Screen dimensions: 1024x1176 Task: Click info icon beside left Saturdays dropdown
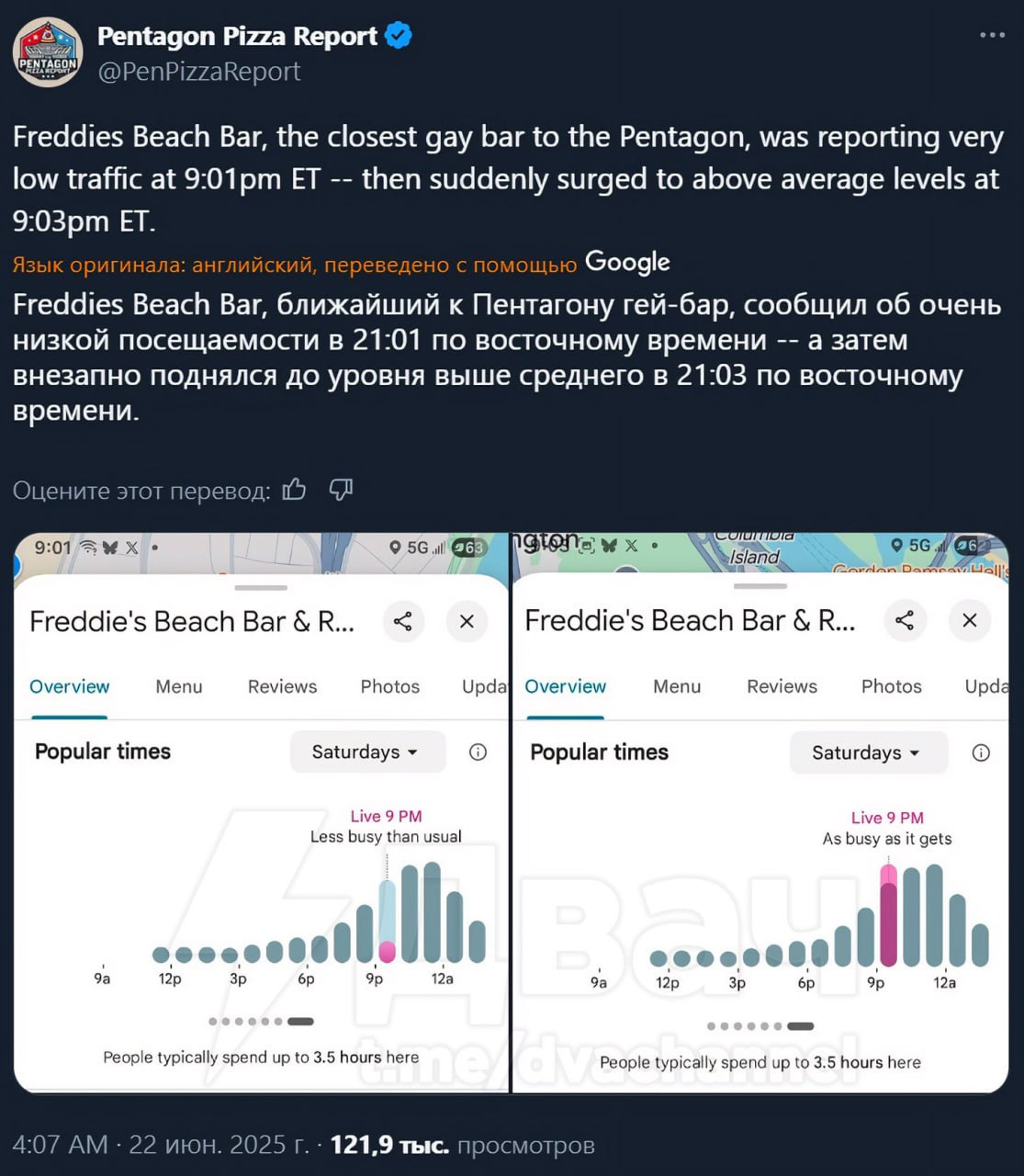478,752
